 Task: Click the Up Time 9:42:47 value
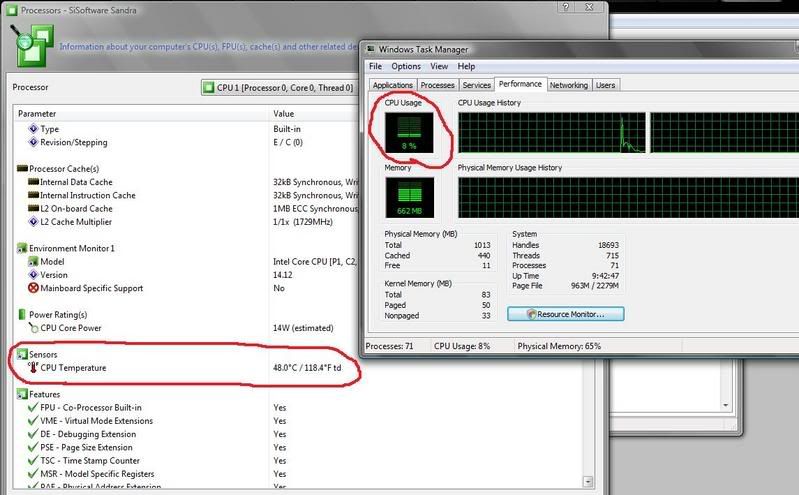click(605, 276)
